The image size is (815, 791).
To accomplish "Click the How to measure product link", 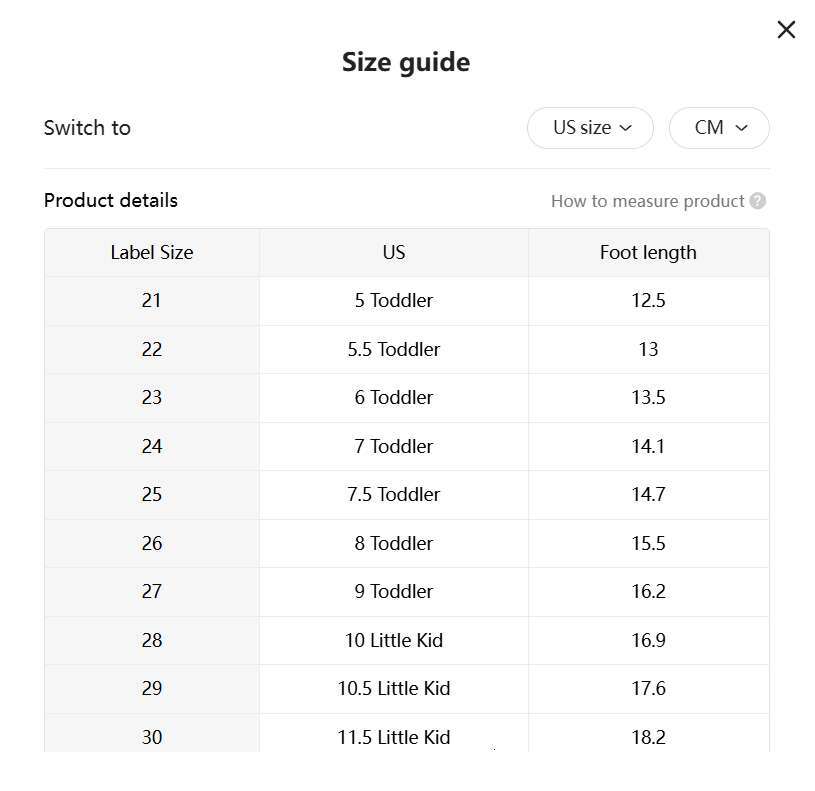I will pos(647,201).
